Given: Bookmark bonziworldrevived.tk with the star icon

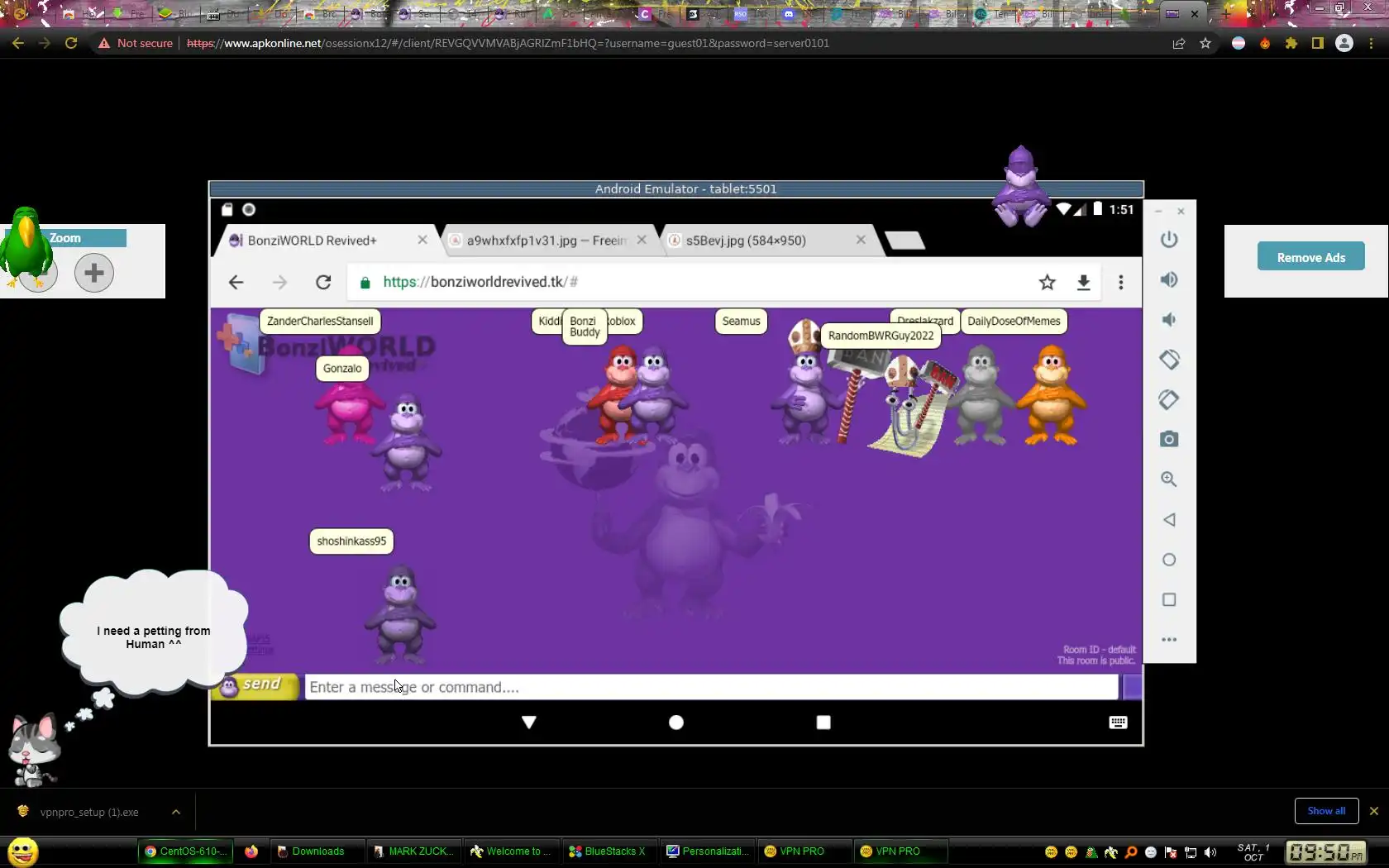Looking at the screenshot, I should point(1048,283).
